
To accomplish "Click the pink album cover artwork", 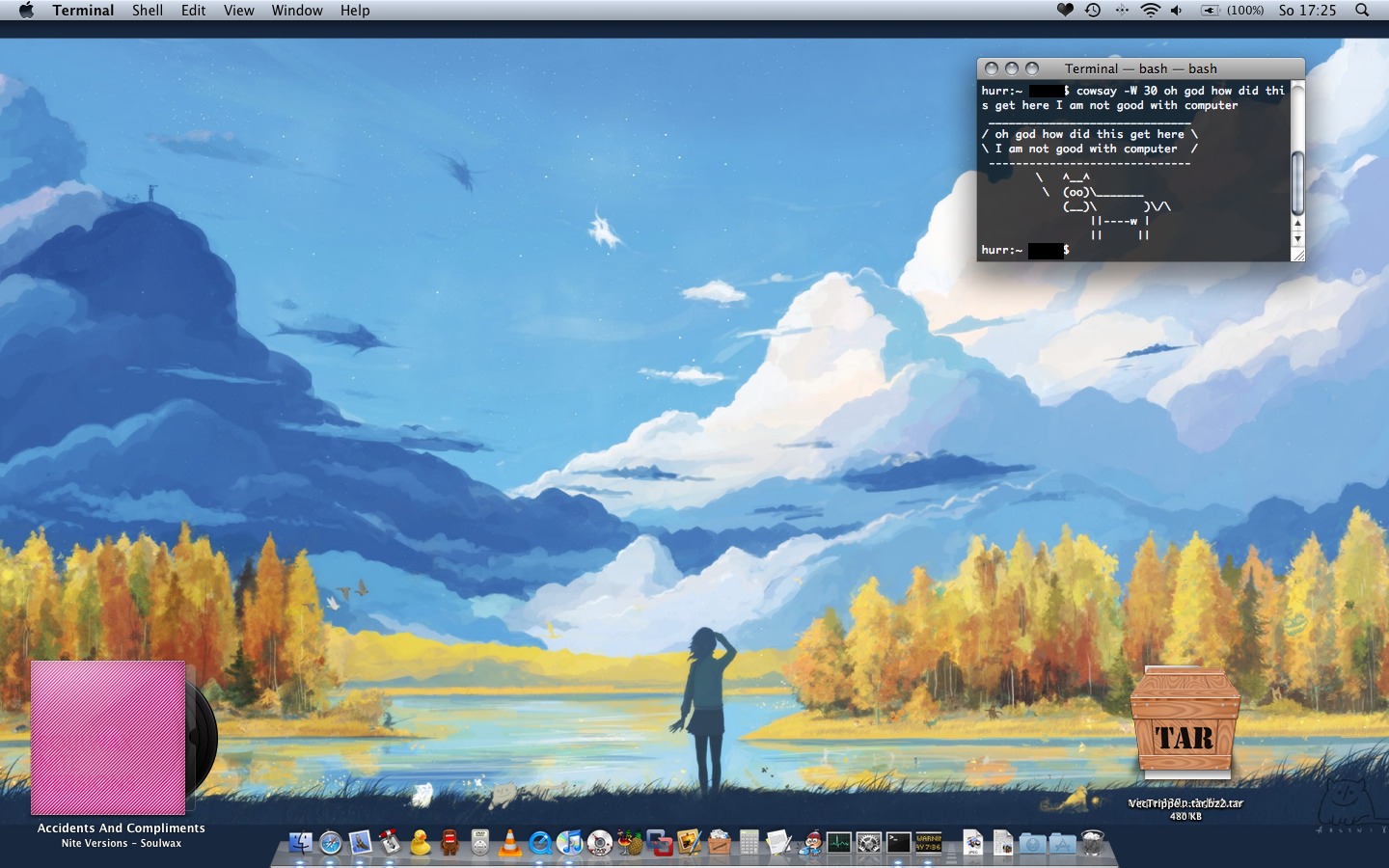I will (108, 738).
